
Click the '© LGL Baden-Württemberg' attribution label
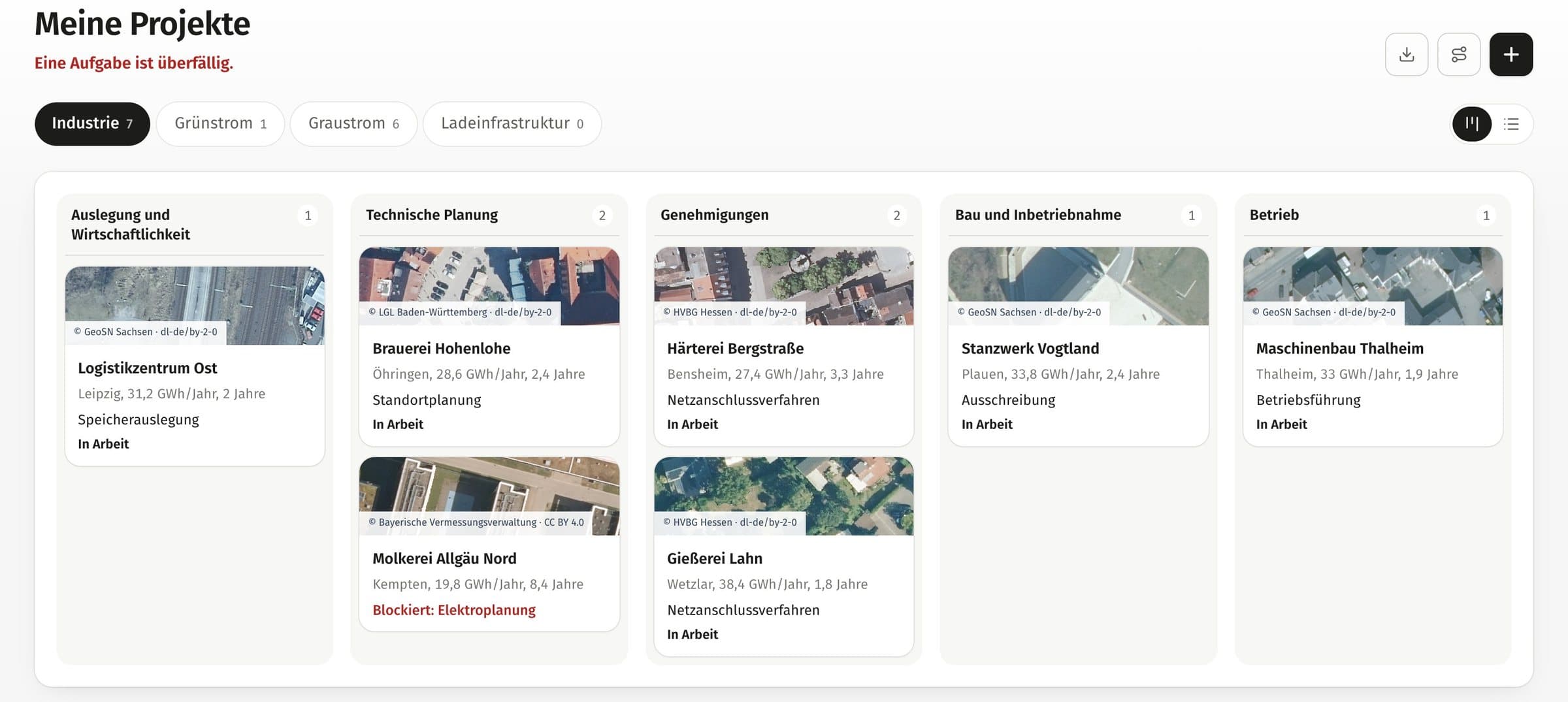click(x=460, y=312)
